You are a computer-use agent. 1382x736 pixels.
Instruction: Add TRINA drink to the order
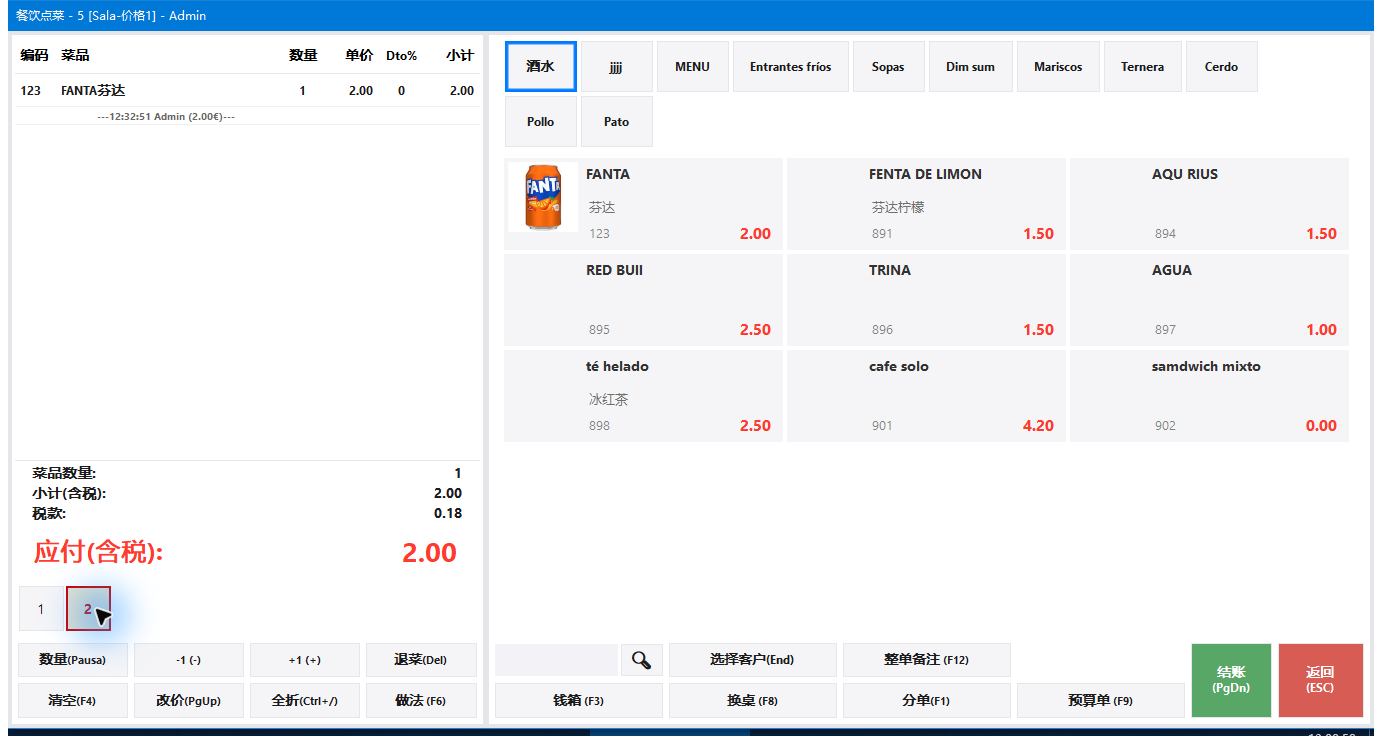[x=926, y=300]
